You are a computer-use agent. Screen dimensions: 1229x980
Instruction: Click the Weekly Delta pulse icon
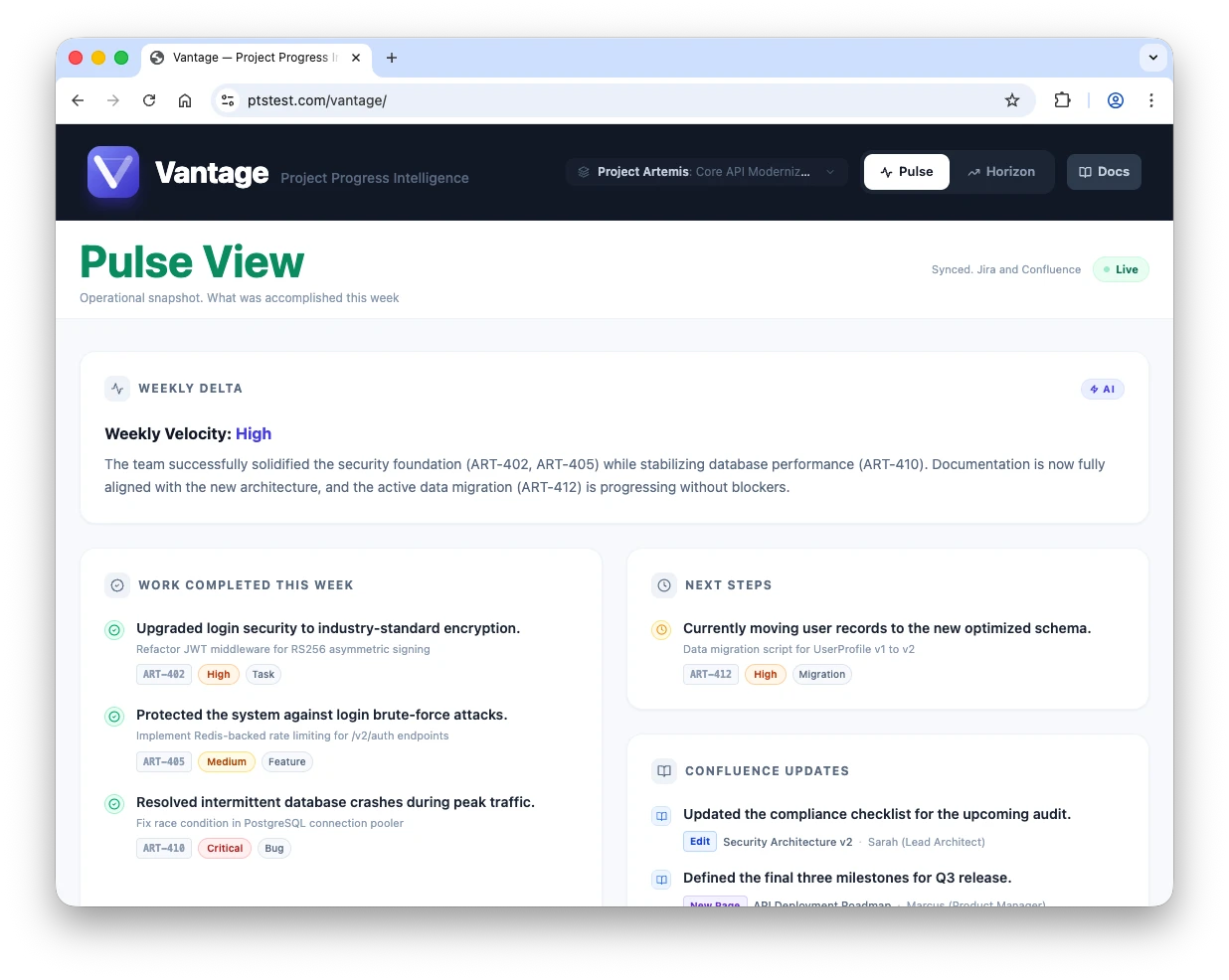117,389
